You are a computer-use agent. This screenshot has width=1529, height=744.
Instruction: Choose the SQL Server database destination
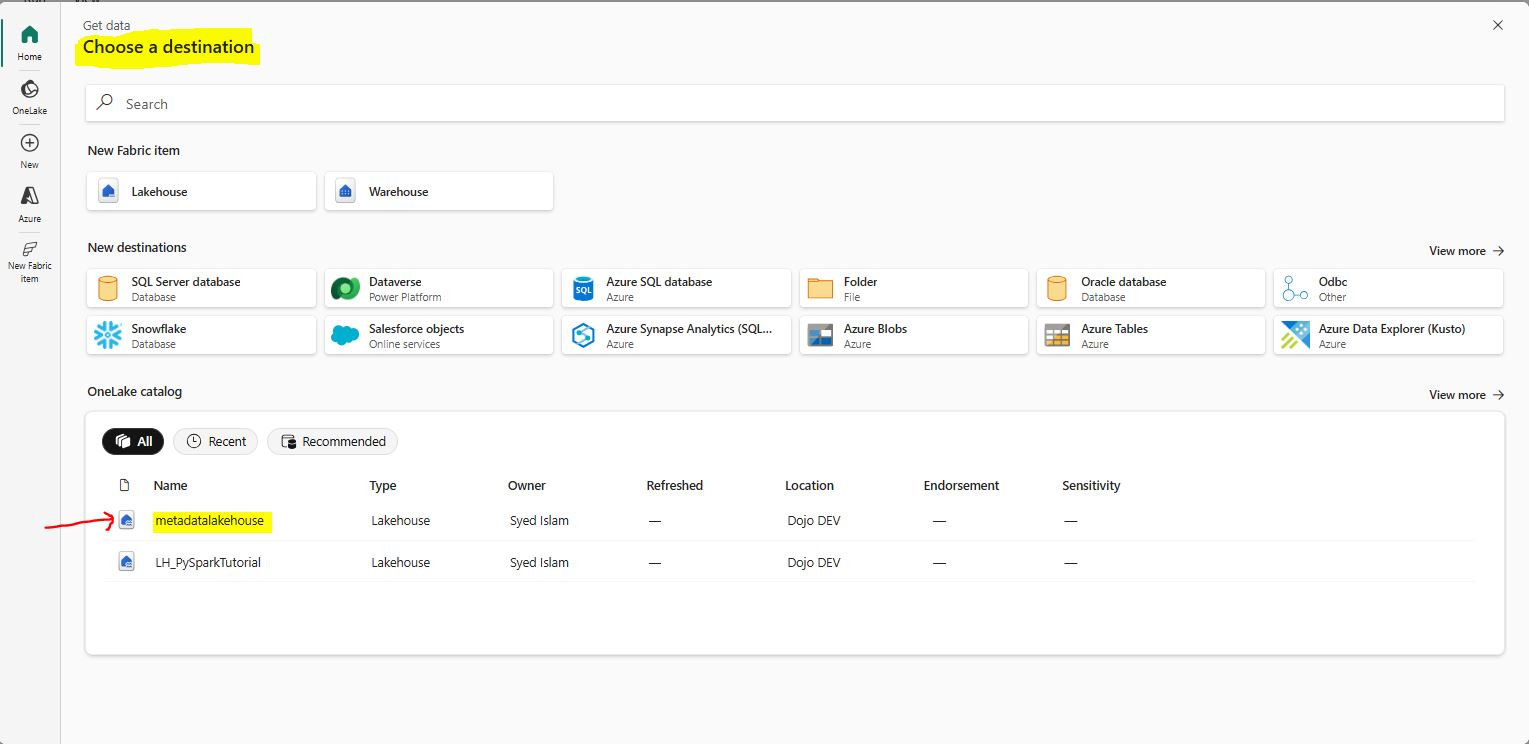tap(201, 288)
